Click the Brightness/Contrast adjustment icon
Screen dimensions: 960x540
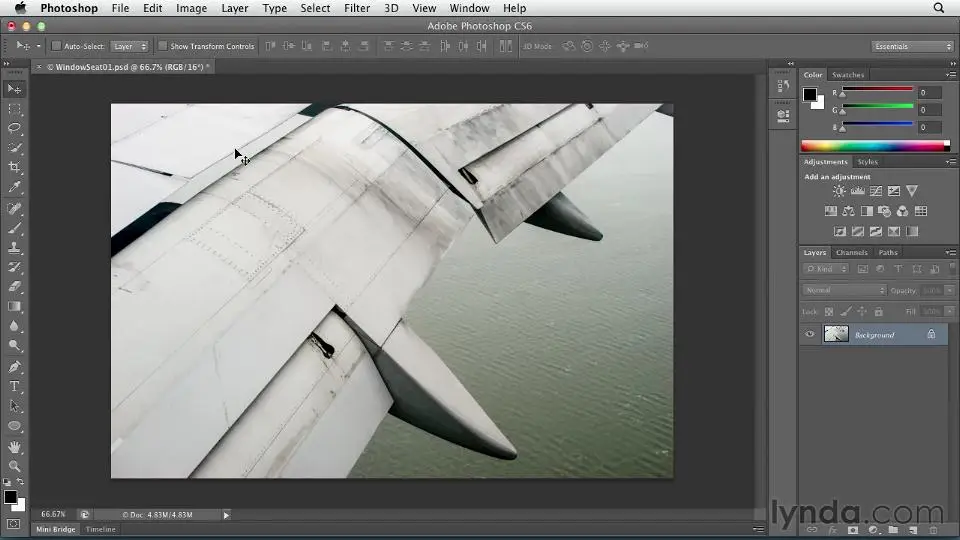(x=839, y=191)
